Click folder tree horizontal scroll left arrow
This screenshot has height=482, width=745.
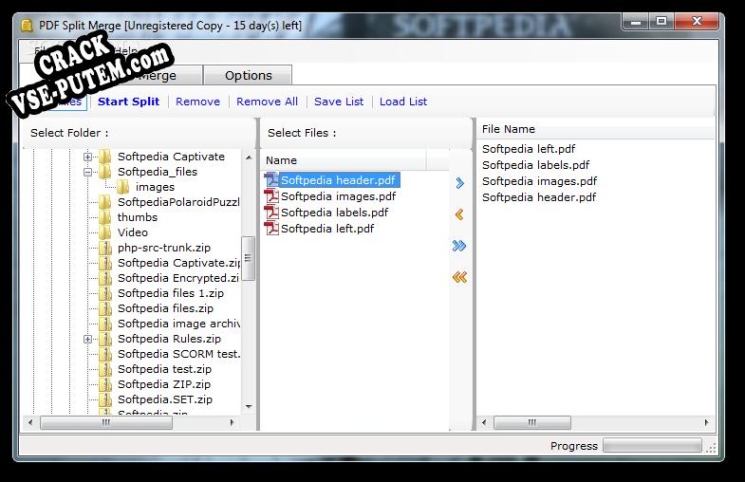30,422
